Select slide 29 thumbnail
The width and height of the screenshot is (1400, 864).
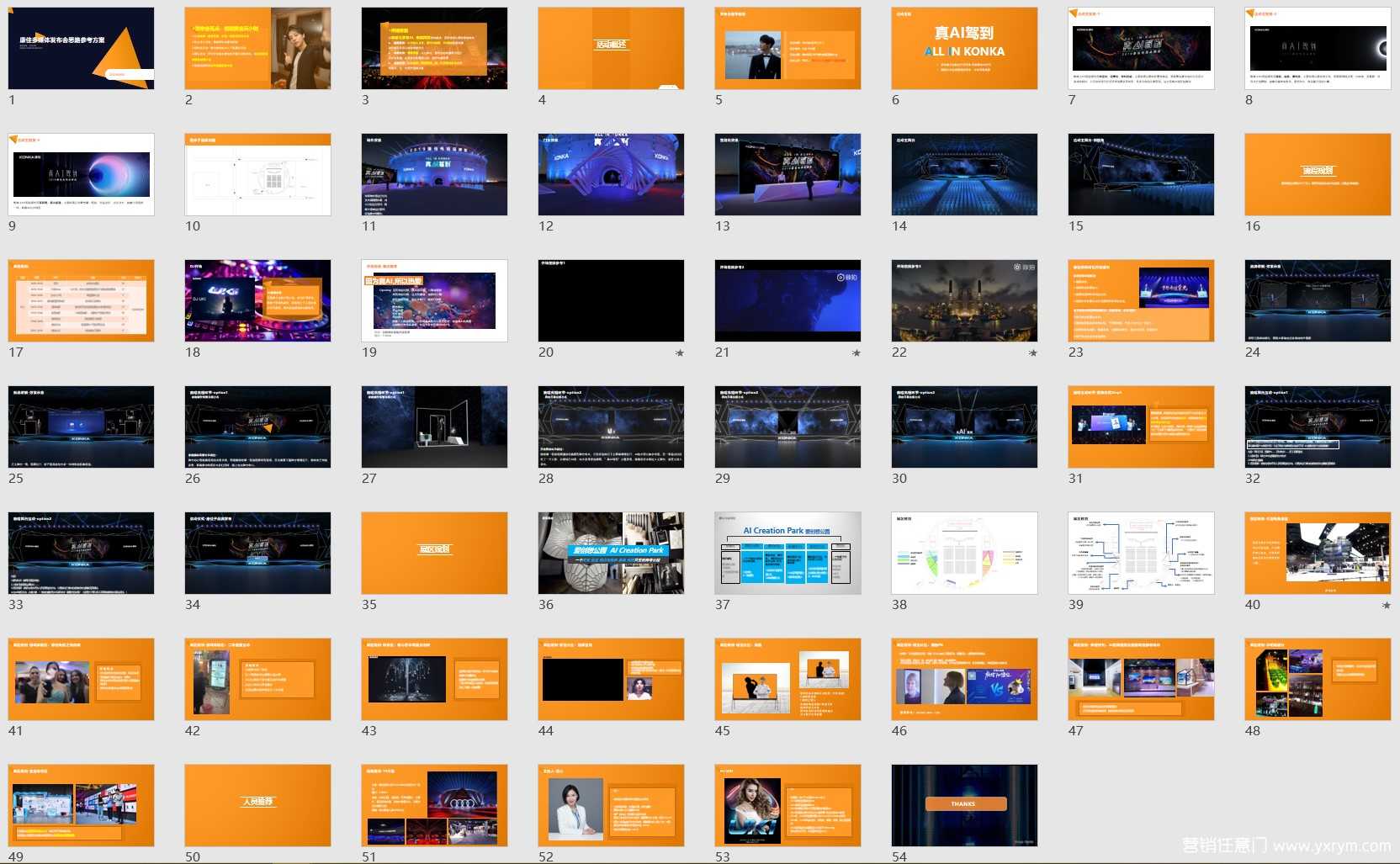[x=787, y=427]
